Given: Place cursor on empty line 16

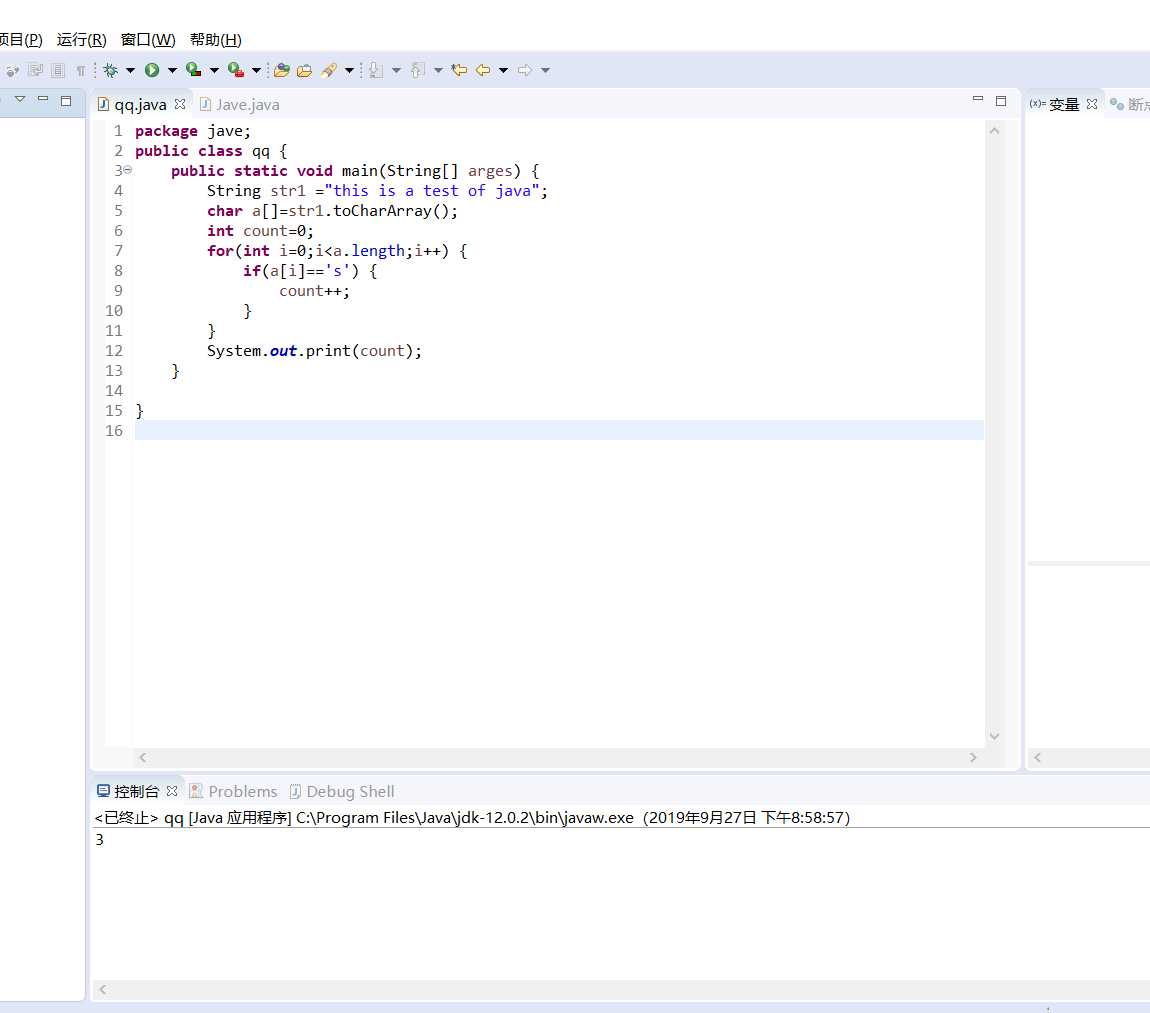Looking at the screenshot, I should tap(559, 431).
